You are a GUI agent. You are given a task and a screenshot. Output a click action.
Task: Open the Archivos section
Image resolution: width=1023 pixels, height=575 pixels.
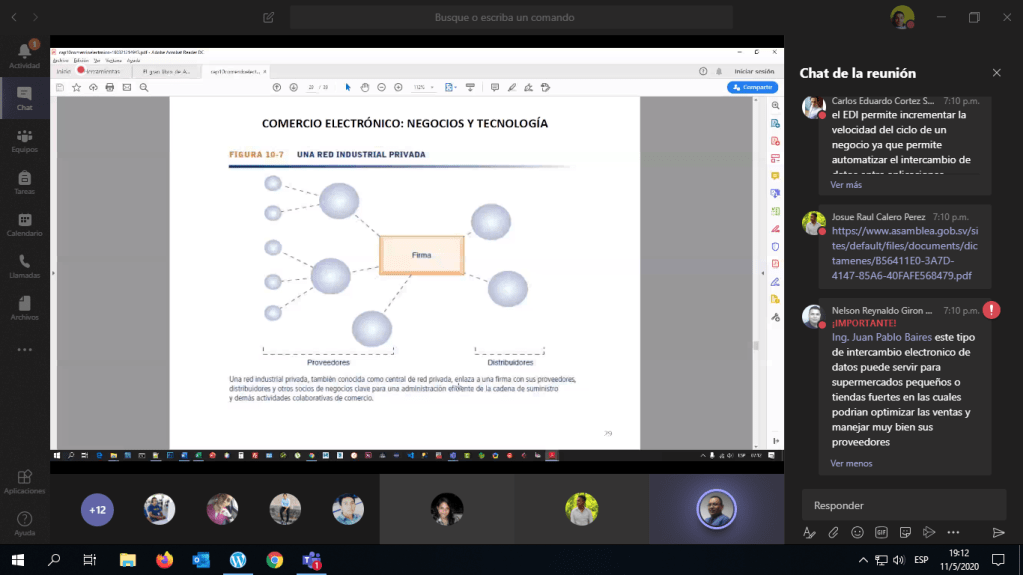coord(24,308)
